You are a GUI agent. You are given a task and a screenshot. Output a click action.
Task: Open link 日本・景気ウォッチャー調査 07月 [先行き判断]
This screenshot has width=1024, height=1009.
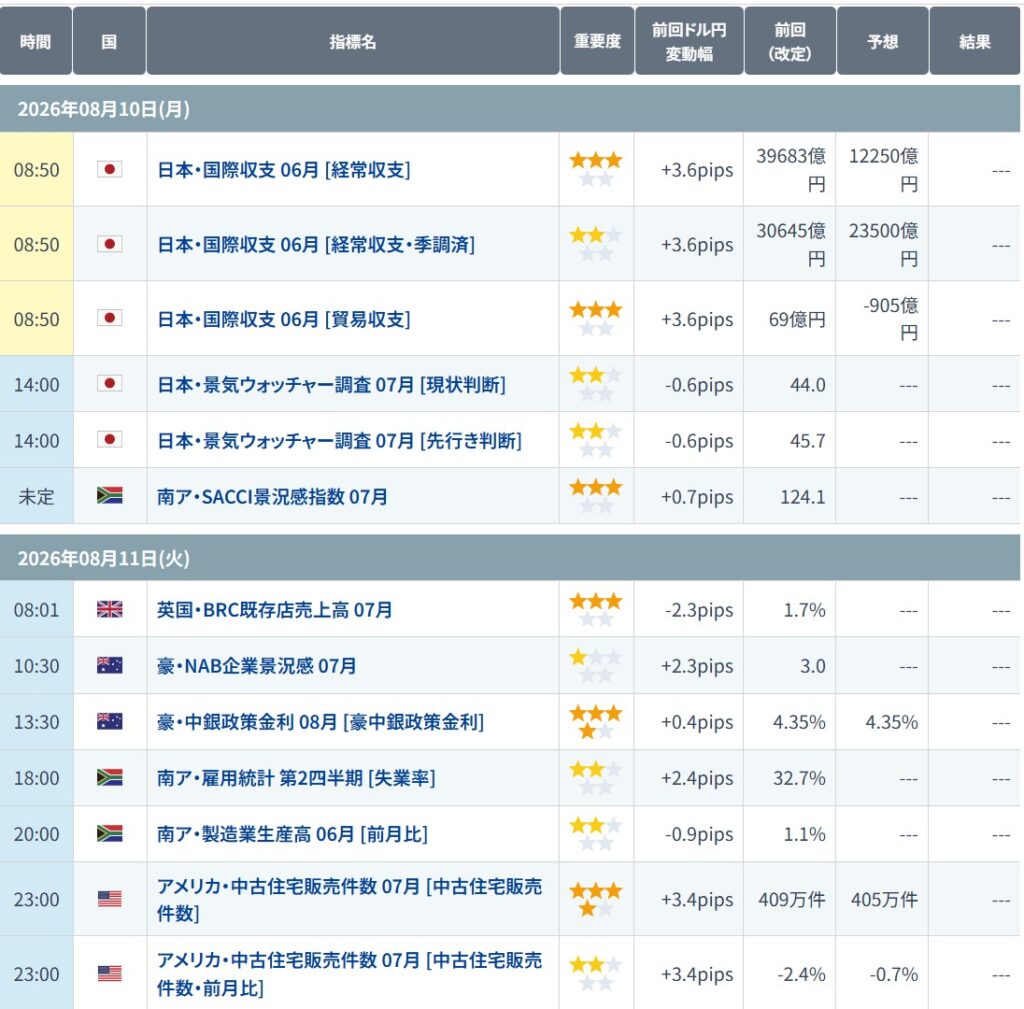coord(339,441)
